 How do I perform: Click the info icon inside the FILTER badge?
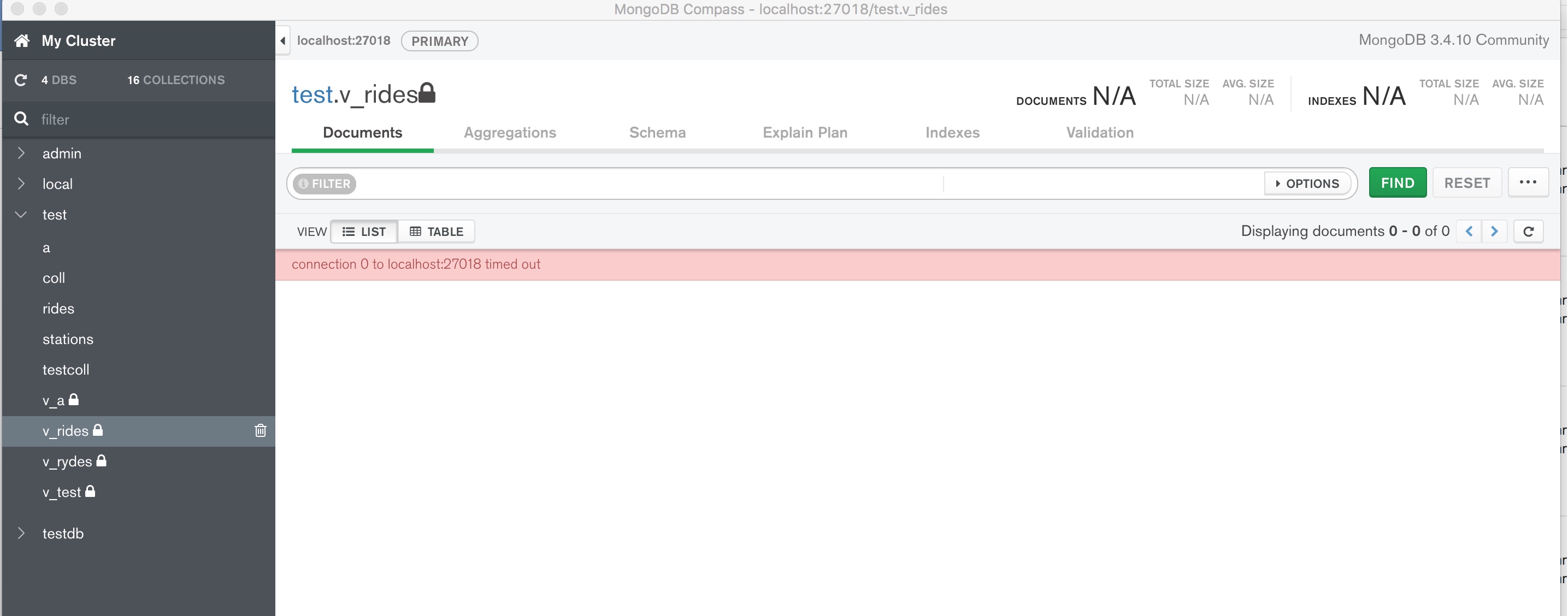(x=303, y=183)
